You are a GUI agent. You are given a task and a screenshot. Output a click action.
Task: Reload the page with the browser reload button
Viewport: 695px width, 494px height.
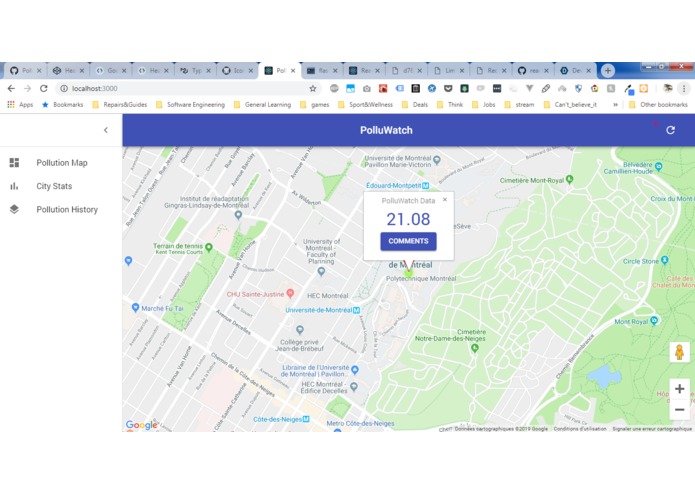click(43, 88)
